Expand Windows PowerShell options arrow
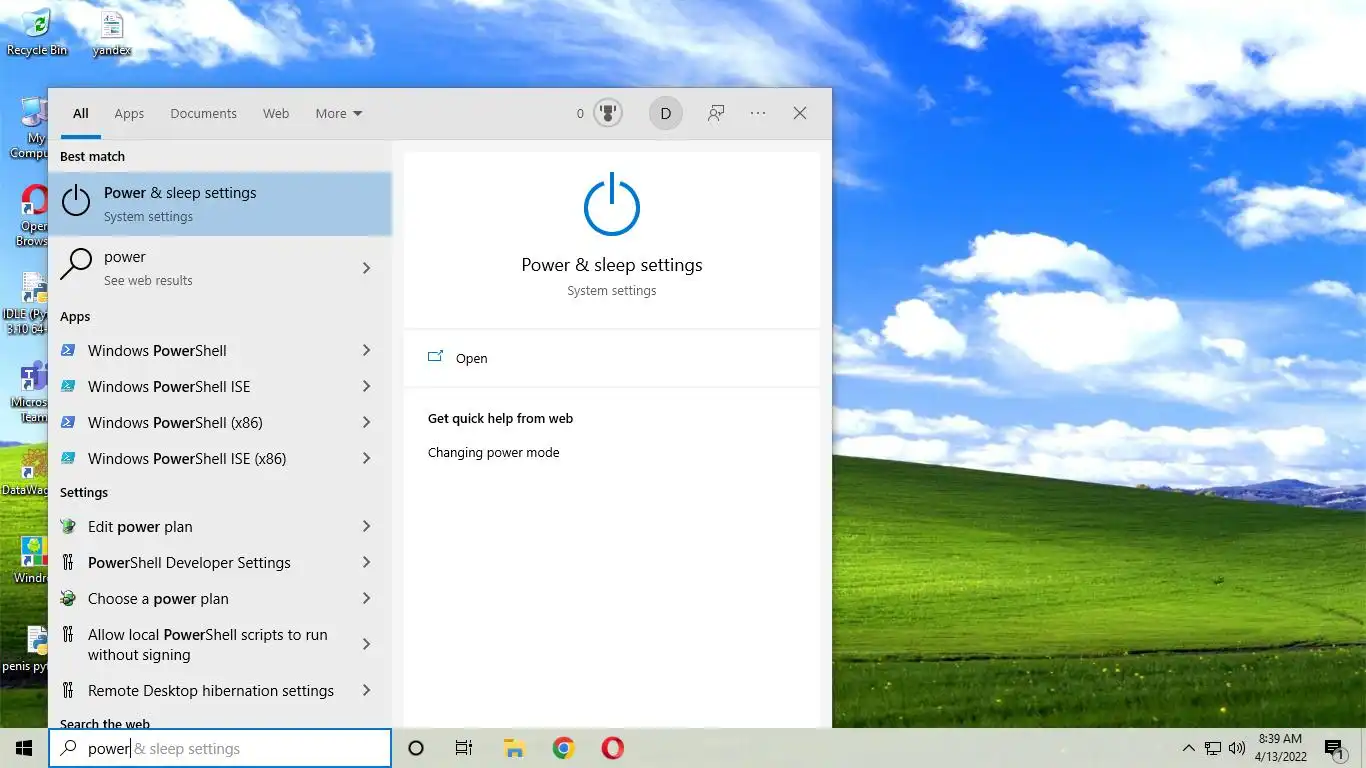This screenshot has height=768, width=1366. click(366, 350)
